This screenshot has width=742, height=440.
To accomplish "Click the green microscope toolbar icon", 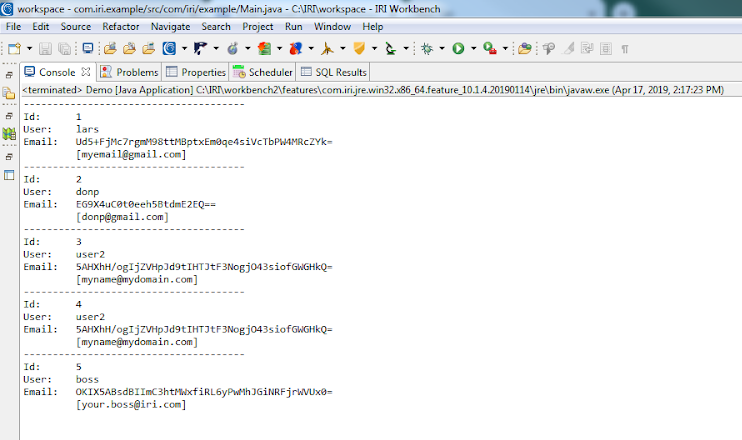I will pyautogui.click(x=390, y=48).
